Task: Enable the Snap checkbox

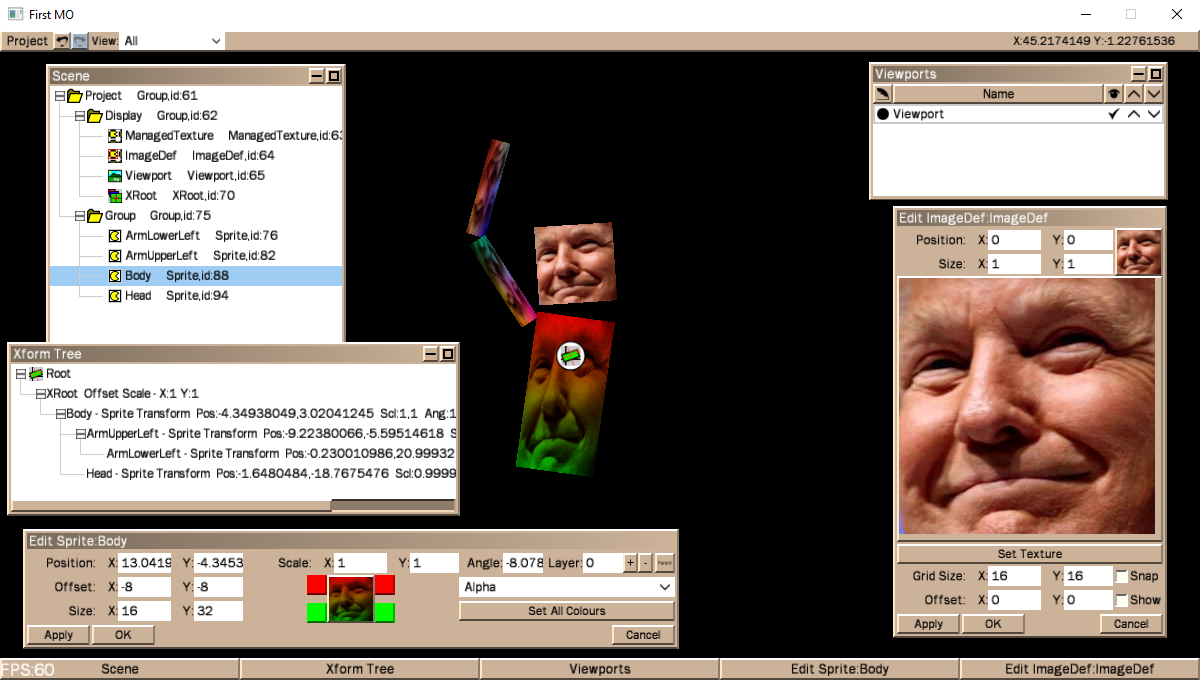Action: pyautogui.click(x=1122, y=576)
